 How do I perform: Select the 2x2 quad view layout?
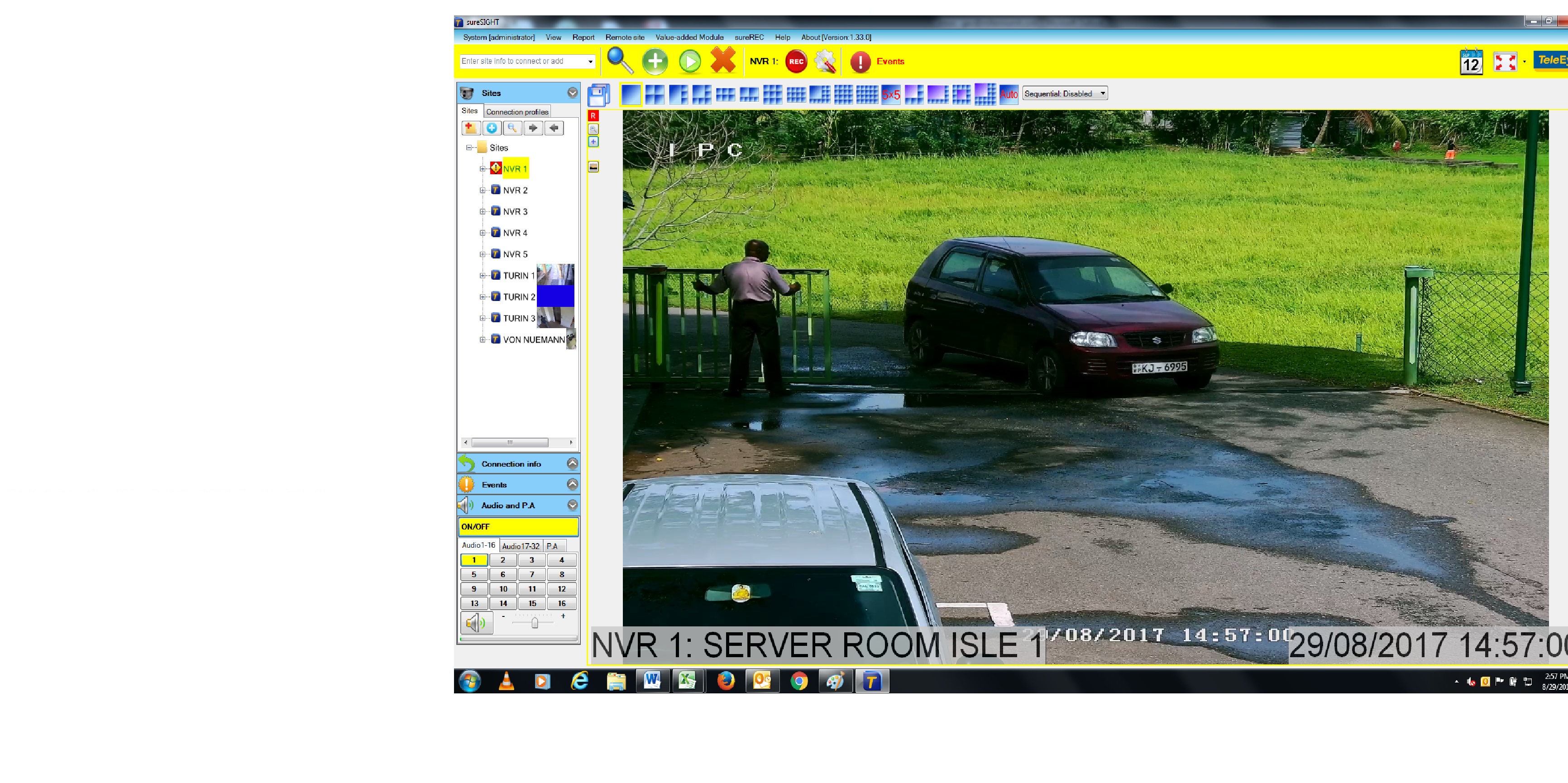[655, 94]
